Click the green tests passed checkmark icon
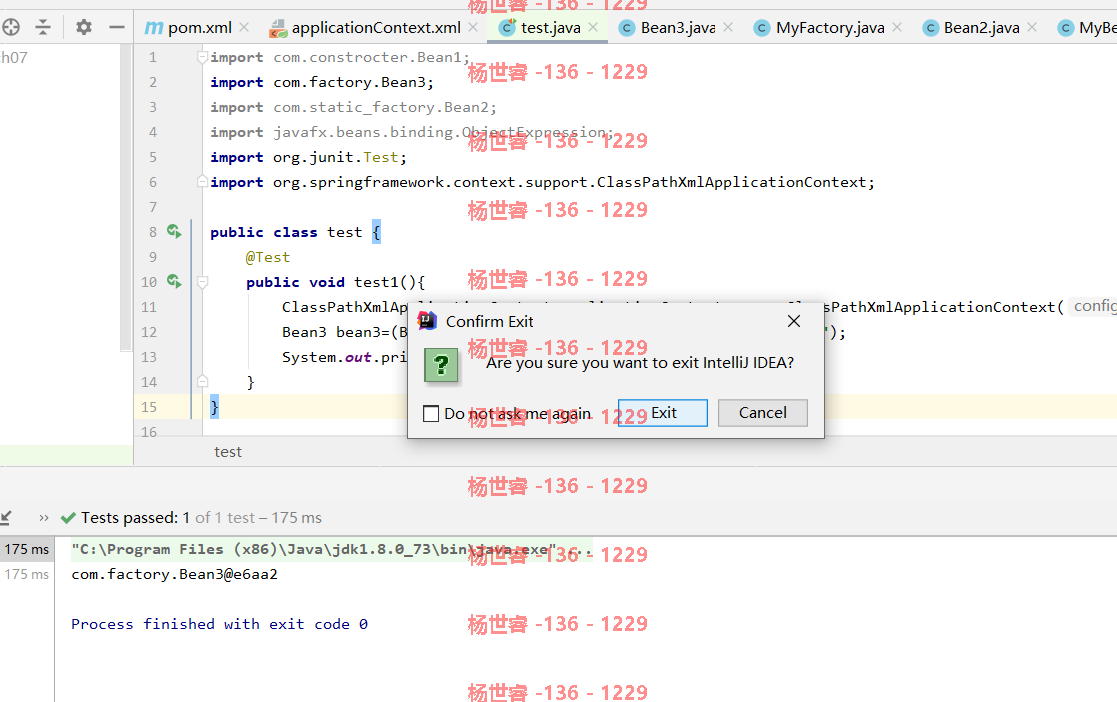The height and width of the screenshot is (702, 1117). click(x=68, y=518)
